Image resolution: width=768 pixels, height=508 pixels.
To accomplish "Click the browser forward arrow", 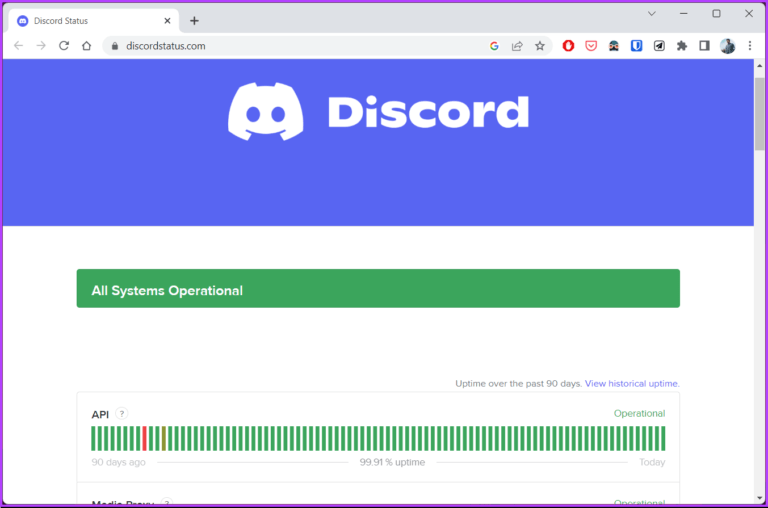I will tap(41, 46).
